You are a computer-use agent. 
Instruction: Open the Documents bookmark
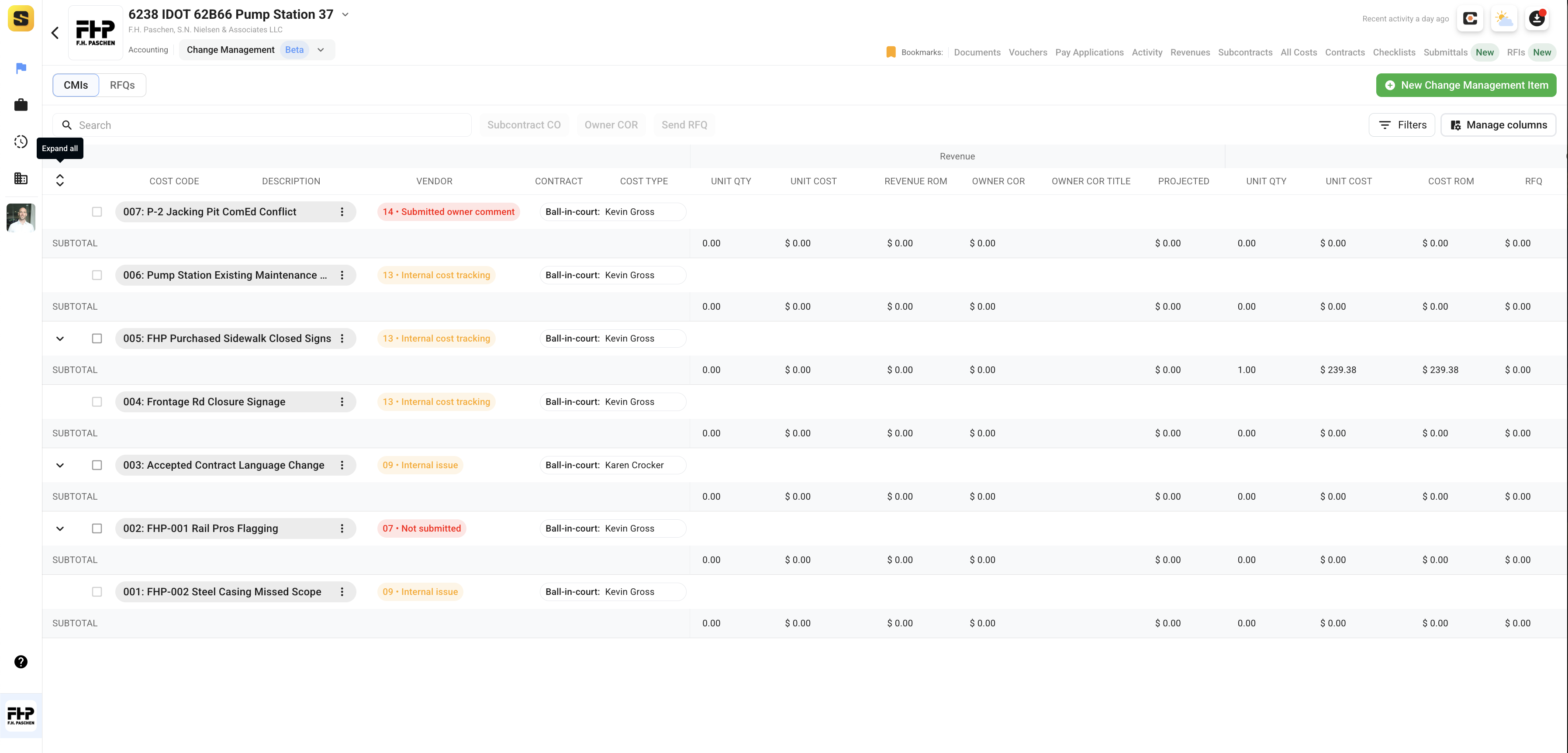click(x=977, y=52)
